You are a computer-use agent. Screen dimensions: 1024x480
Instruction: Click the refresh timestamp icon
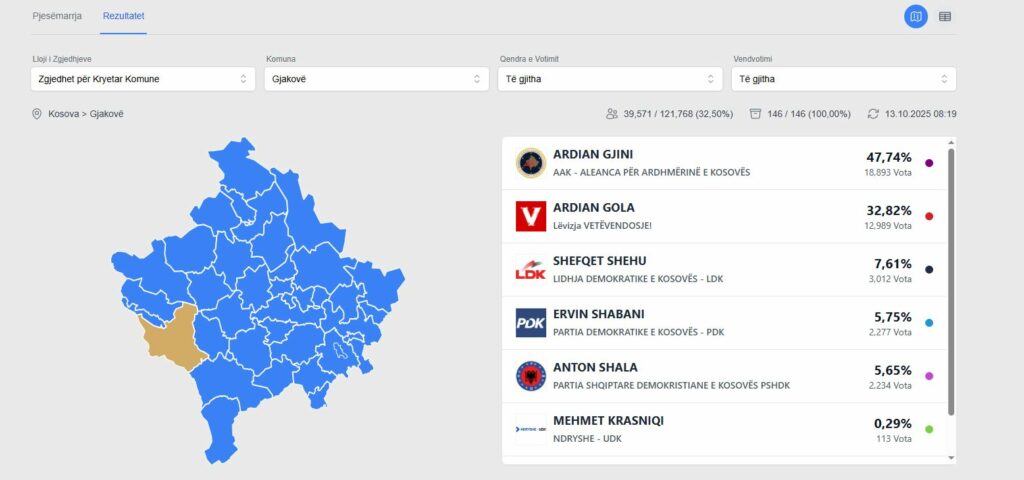(x=873, y=114)
